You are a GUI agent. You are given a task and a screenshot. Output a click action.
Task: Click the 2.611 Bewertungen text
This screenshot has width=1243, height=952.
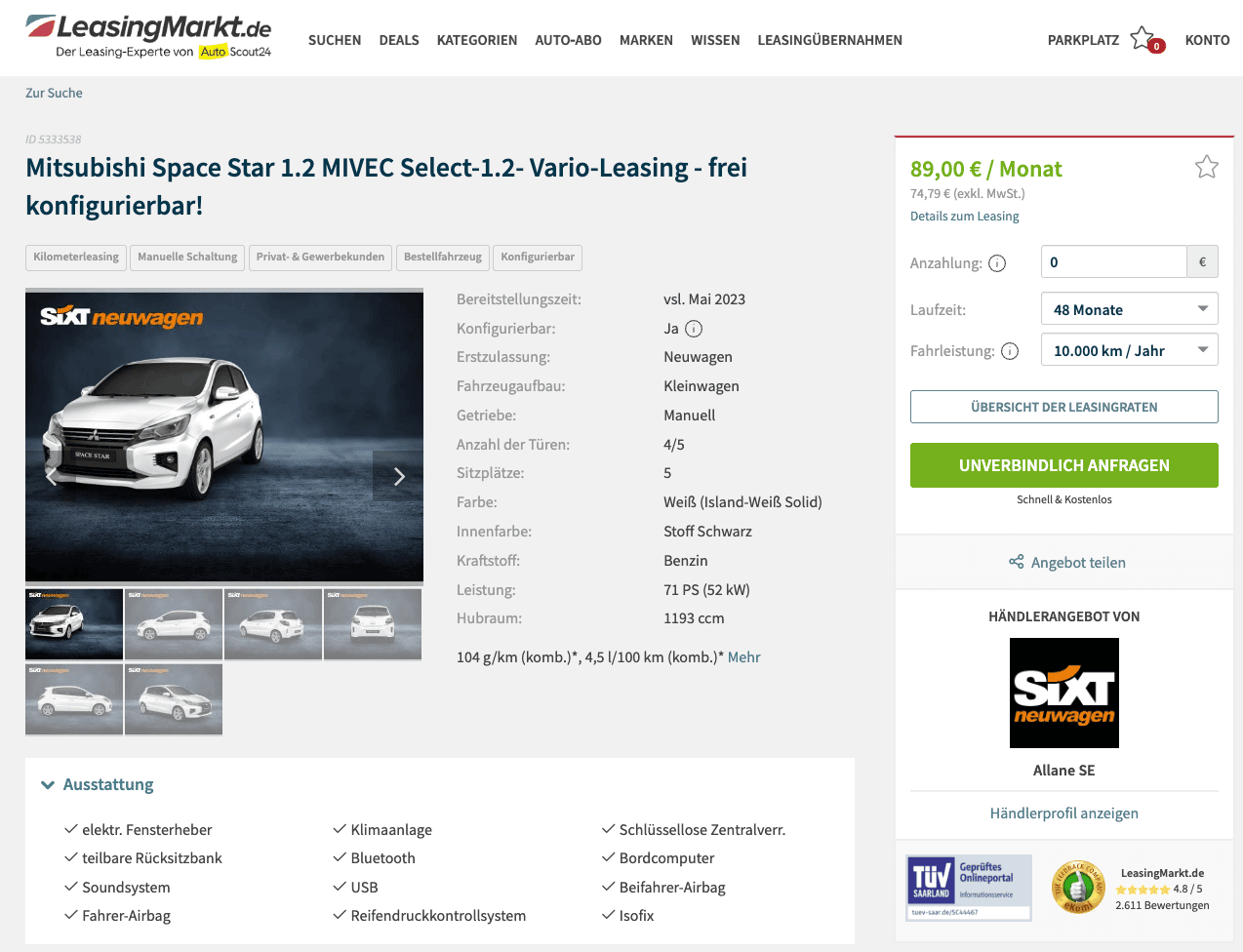1162,905
